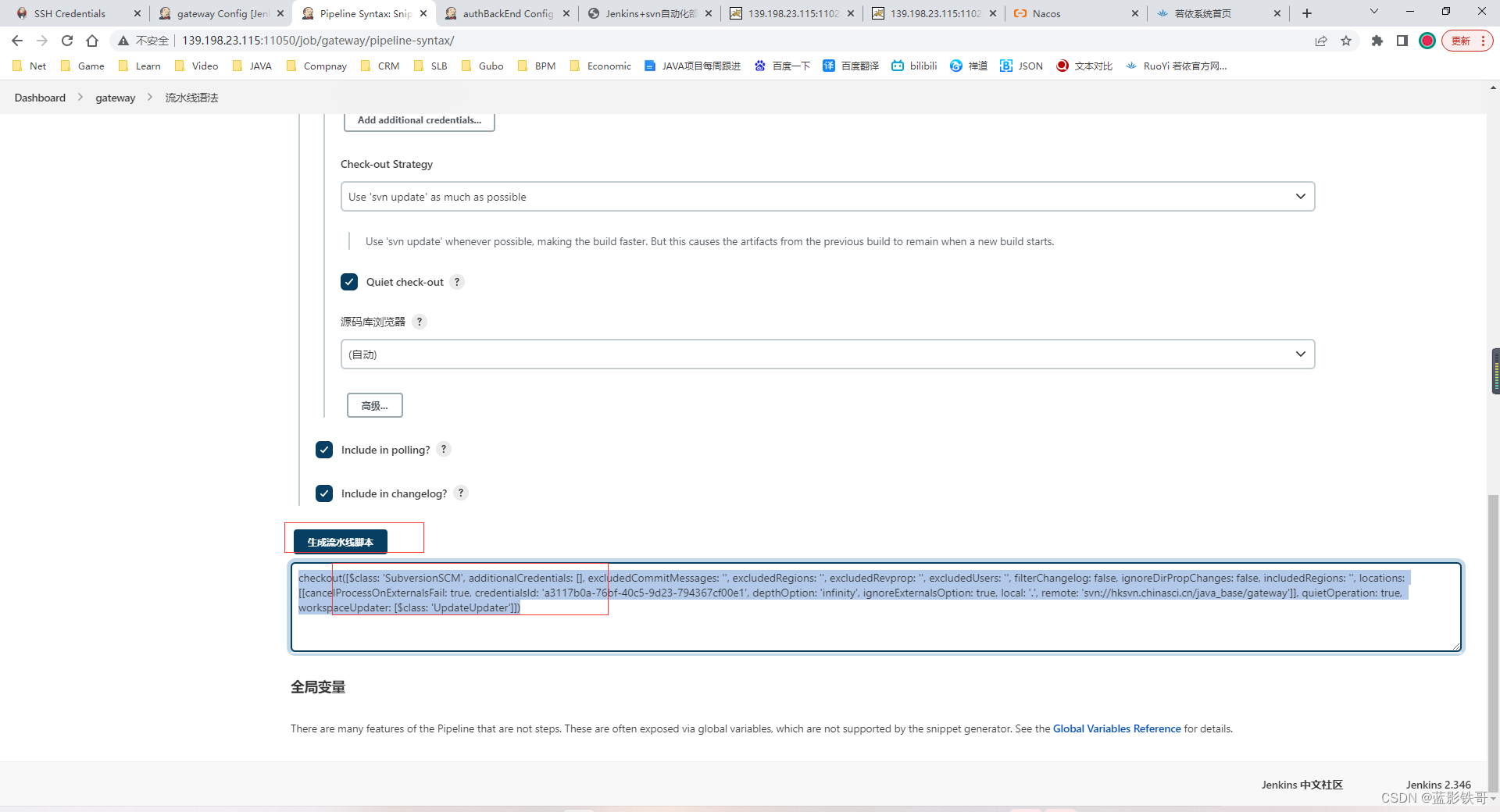Open the browser home page
The height and width of the screenshot is (812, 1500).
(92, 41)
